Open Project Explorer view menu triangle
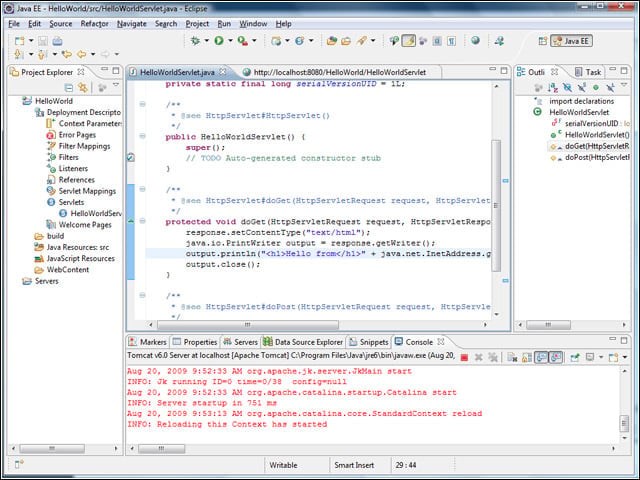Image resolution: width=640 pixels, height=480 pixels. [116, 85]
